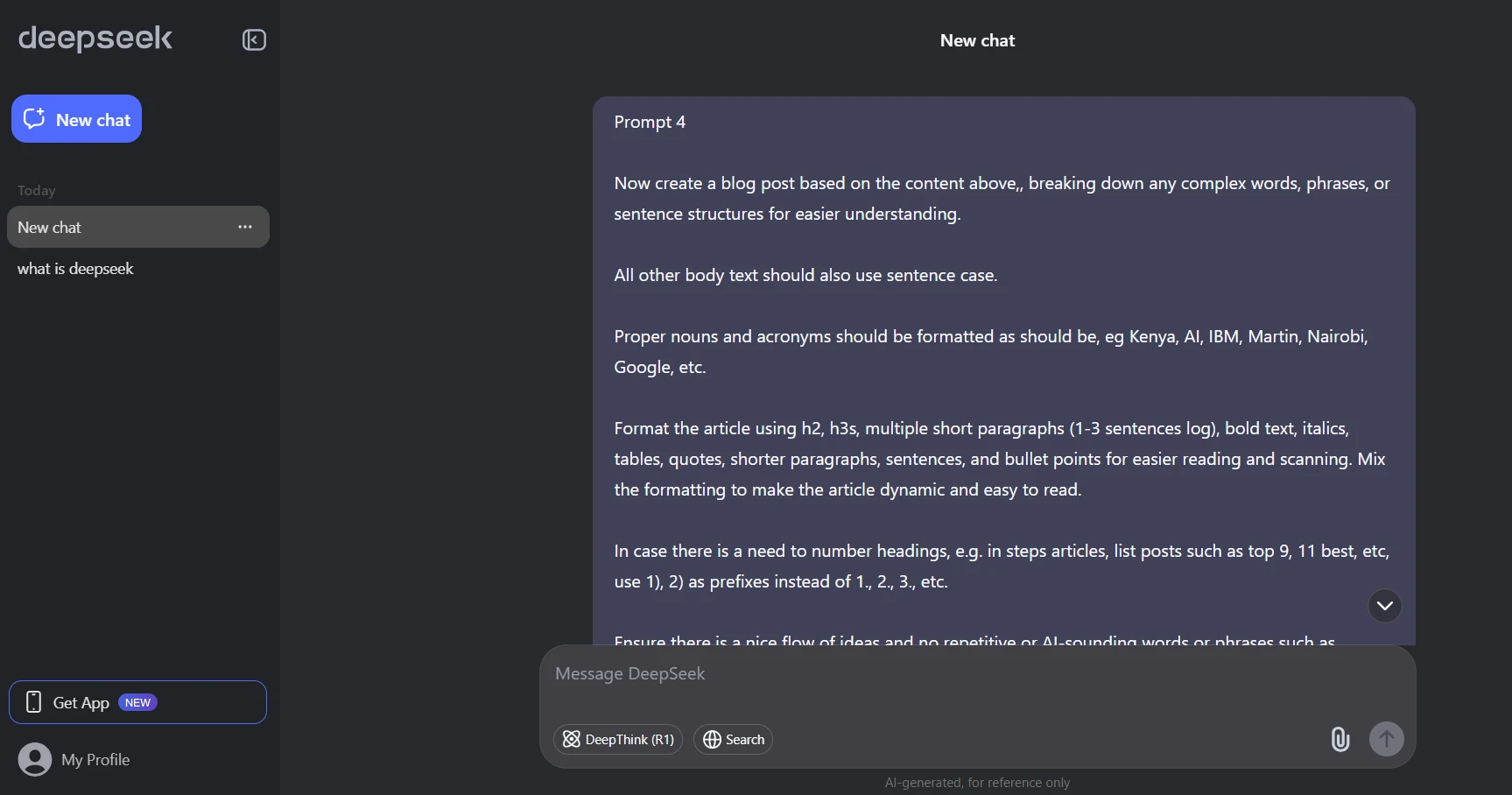Jump to the bottom with the down-chevron button

[1385, 606]
